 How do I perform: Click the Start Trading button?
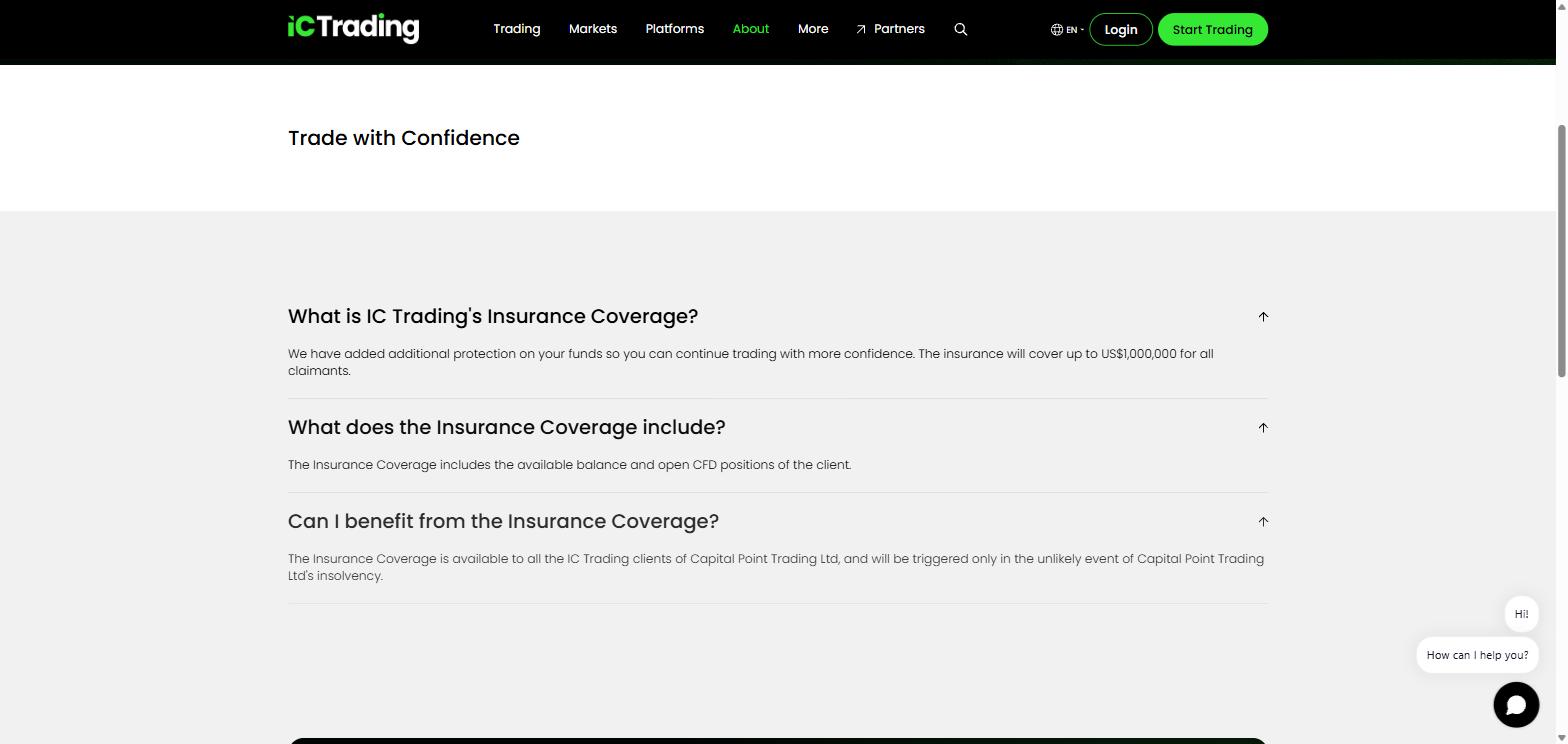click(x=1213, y=30)
